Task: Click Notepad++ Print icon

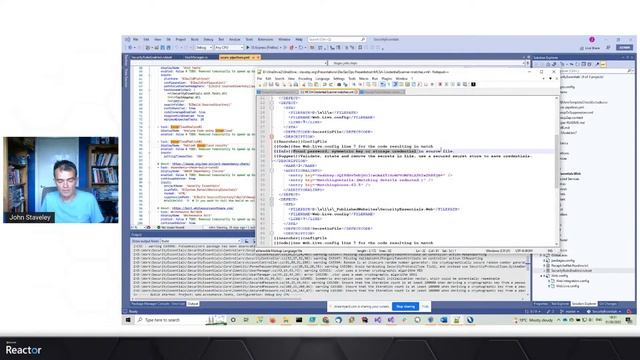Action: point(295,84)
